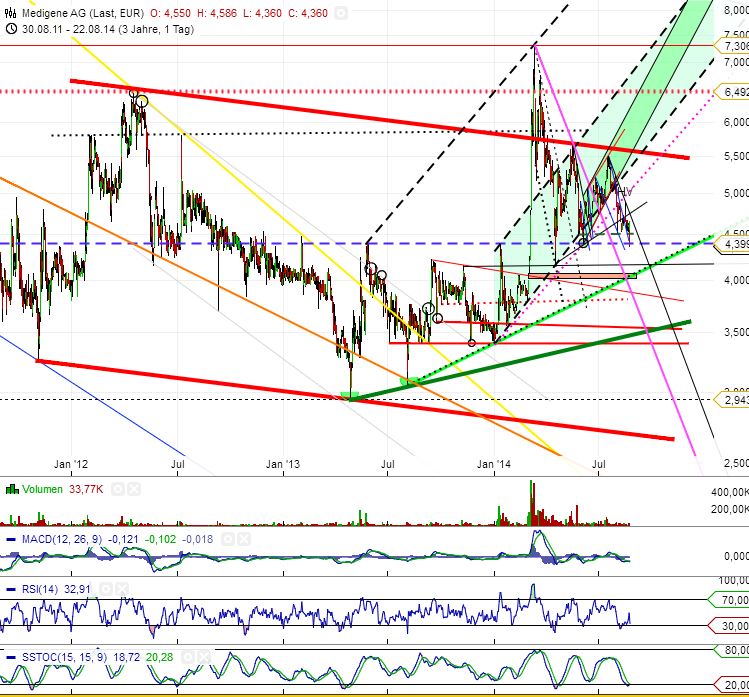Click the green Volumen bar-chart icon

coord(12,489)
